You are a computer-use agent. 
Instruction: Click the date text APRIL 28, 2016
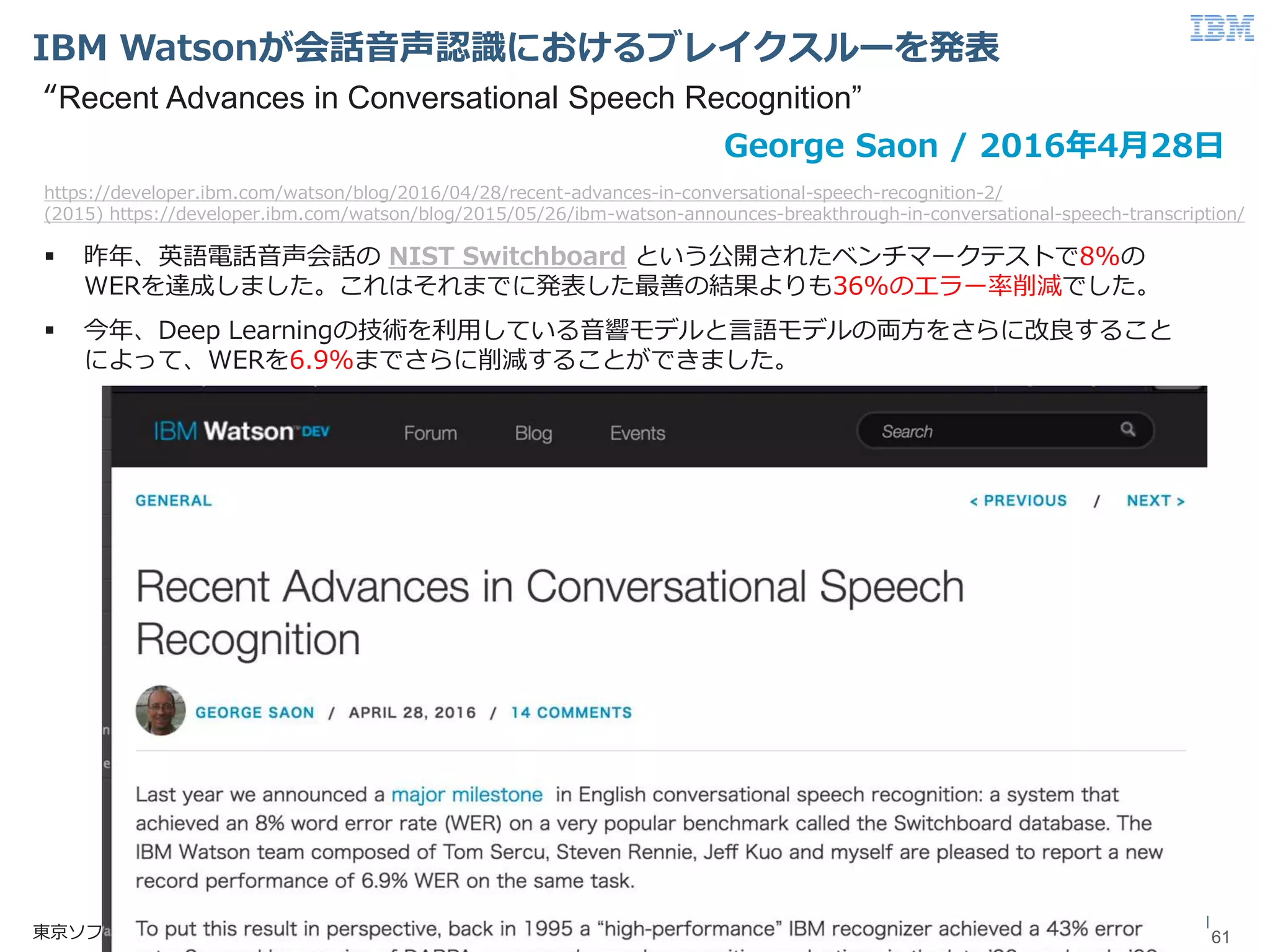pyautogui.click(x=412, y=712)
